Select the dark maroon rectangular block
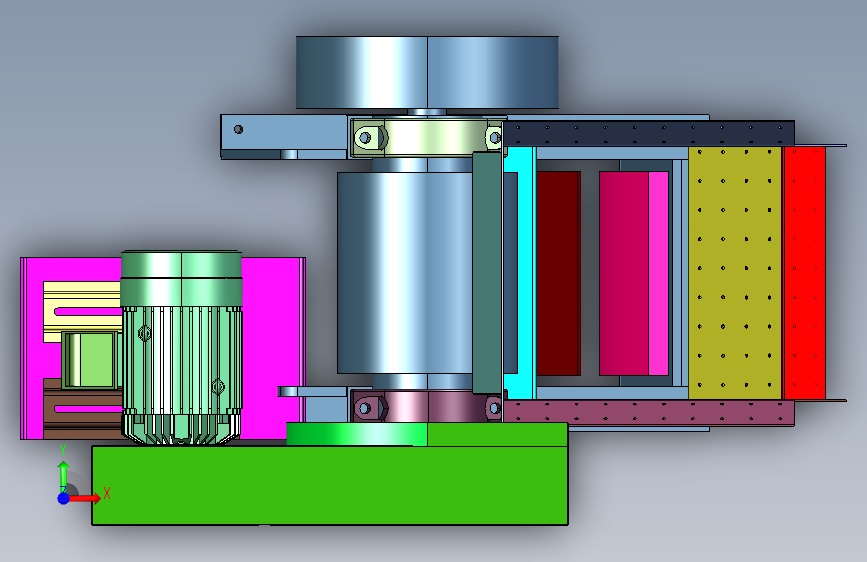 tap(558, 273)
